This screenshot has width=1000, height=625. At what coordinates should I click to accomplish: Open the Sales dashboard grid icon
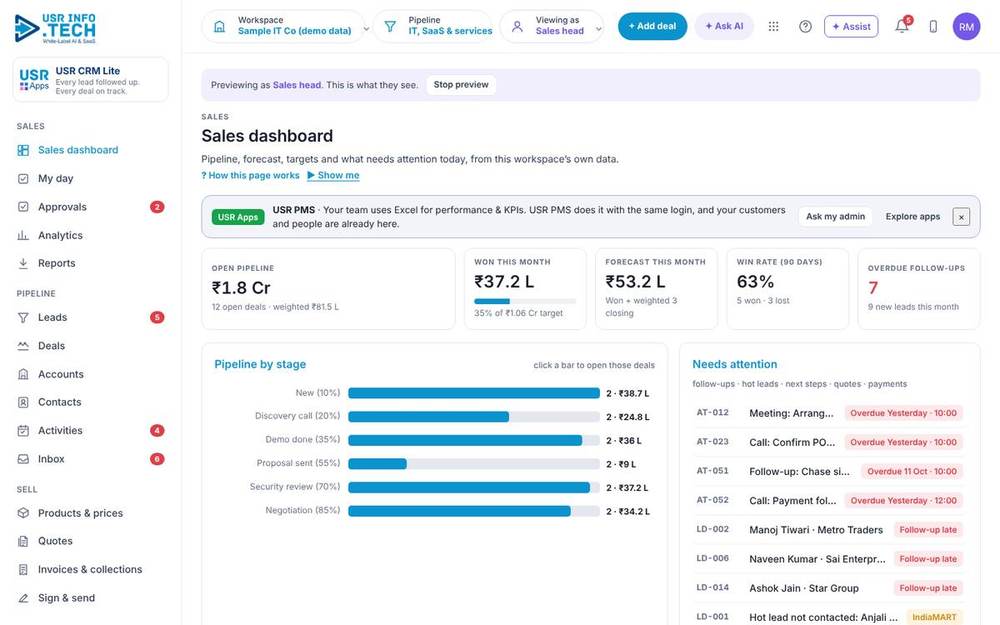23,151
